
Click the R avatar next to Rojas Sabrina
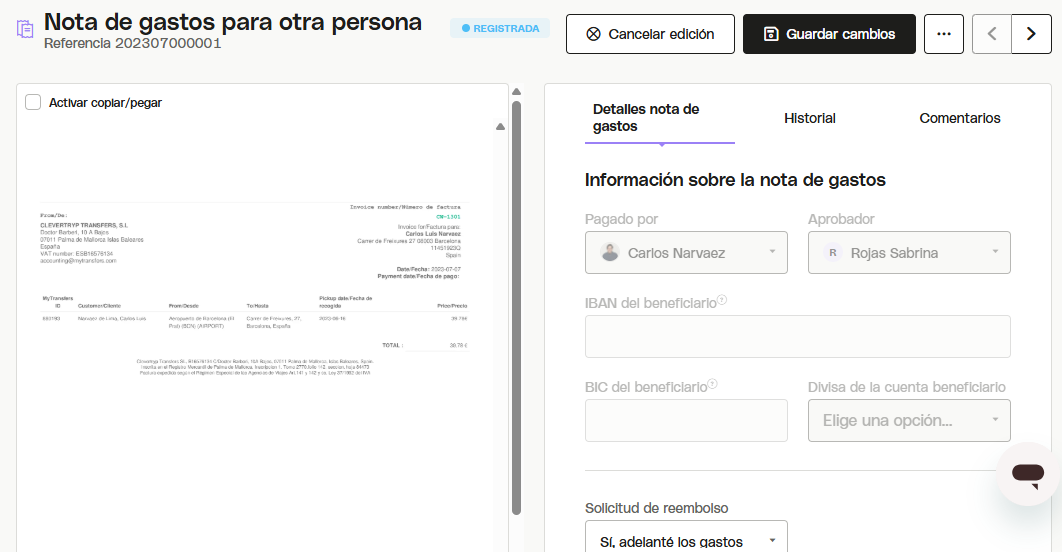tap(832, 253)
